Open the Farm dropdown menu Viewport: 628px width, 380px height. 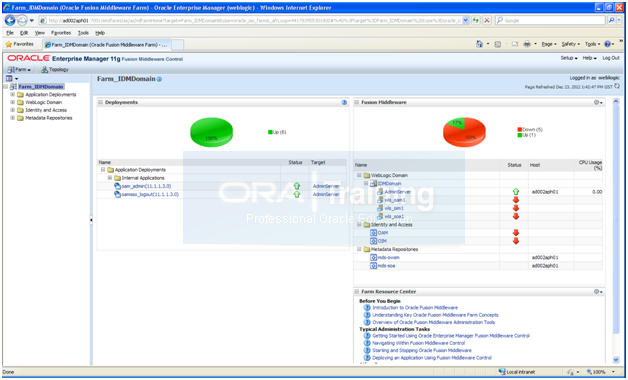coord(19,70)
